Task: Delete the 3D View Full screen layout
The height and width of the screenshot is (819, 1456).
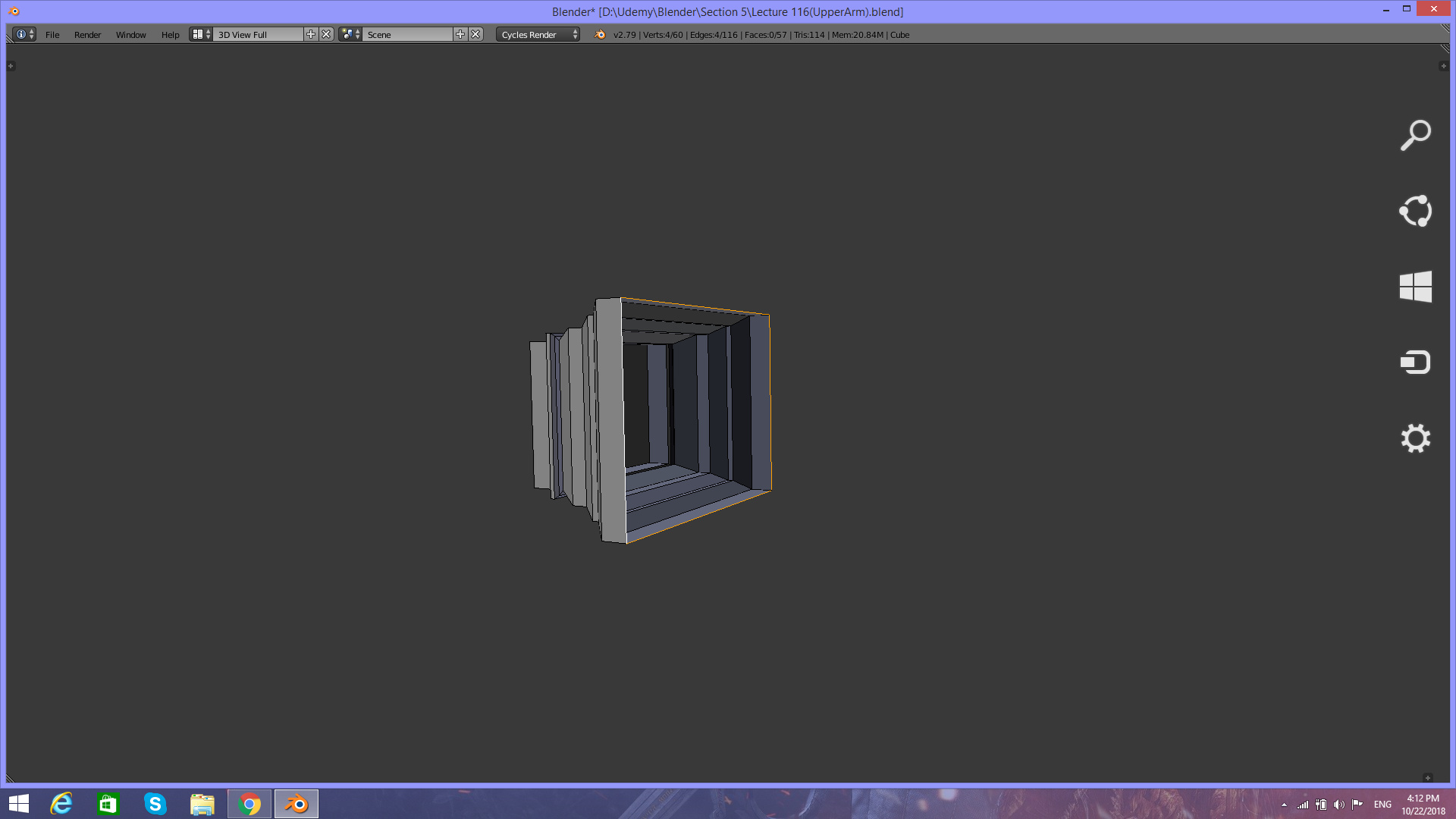Action: 326,34
